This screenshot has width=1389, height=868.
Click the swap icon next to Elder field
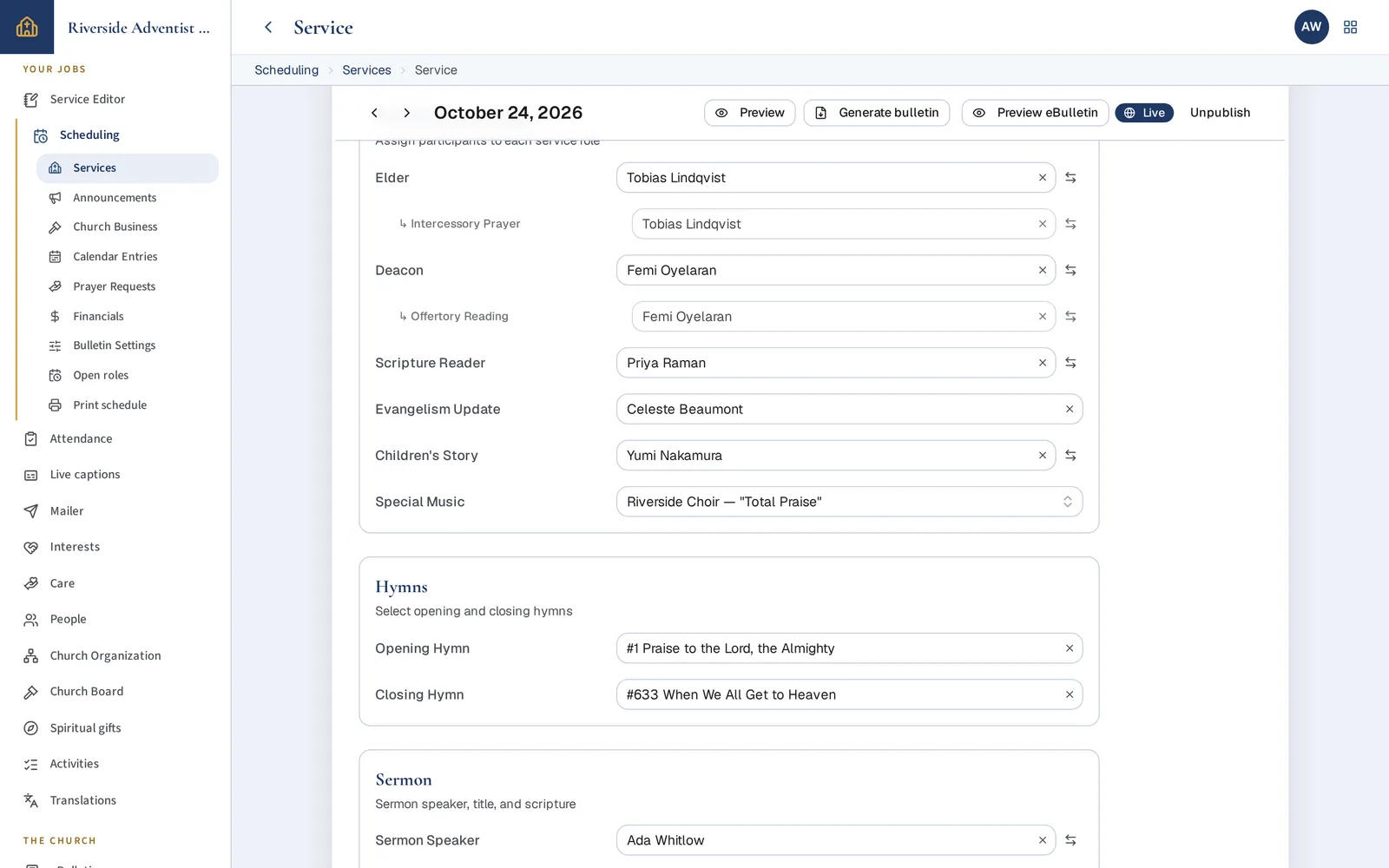coord(1070,178)
